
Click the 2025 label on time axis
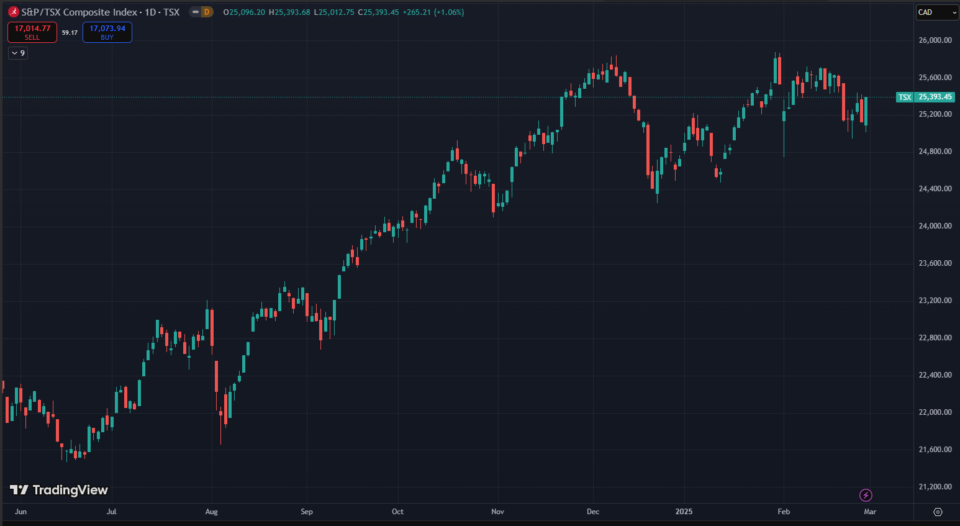(x=684, y=511)
